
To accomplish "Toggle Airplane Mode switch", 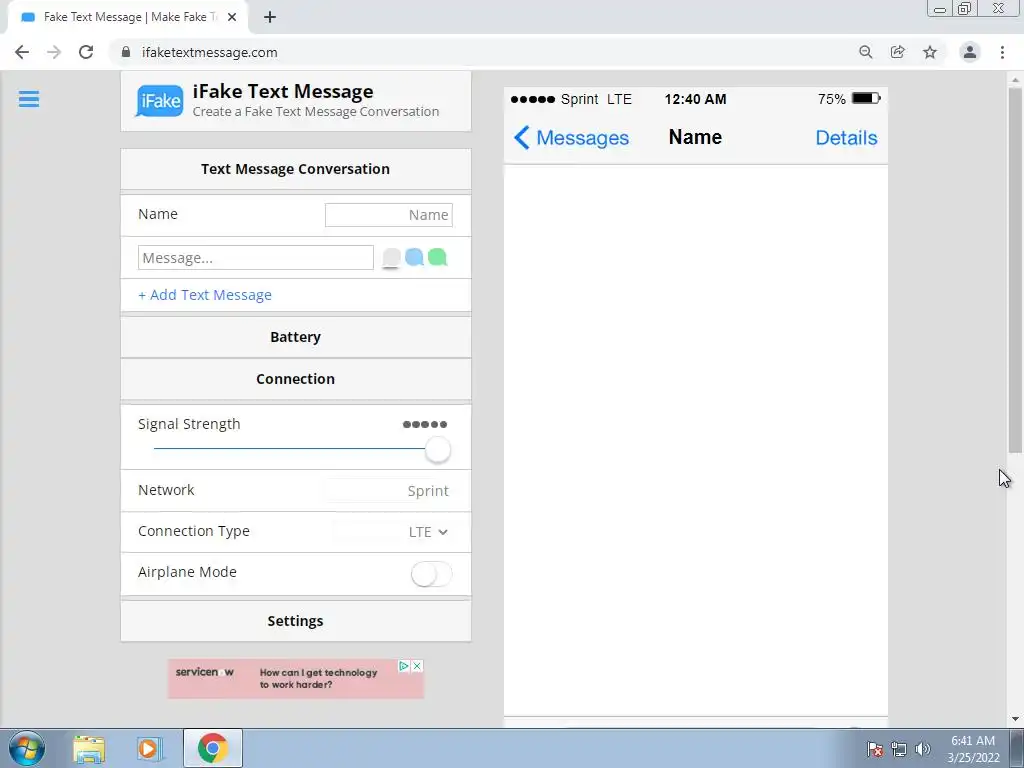I will click(431, 575).
